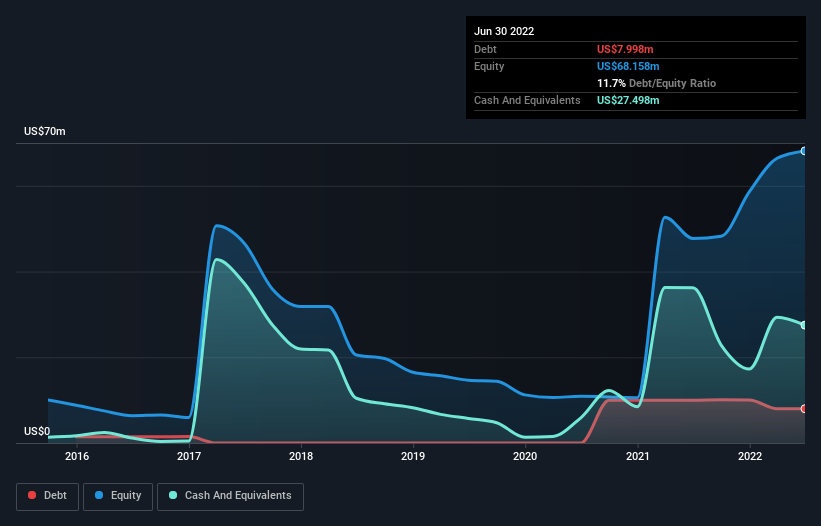
Task: Click the blue Equity legend dot
Action: click(x=99, y=495)
